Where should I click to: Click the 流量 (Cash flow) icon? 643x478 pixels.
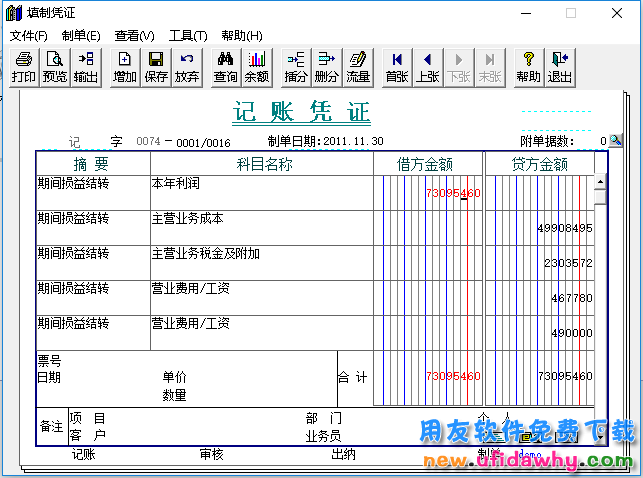[357, 67]
